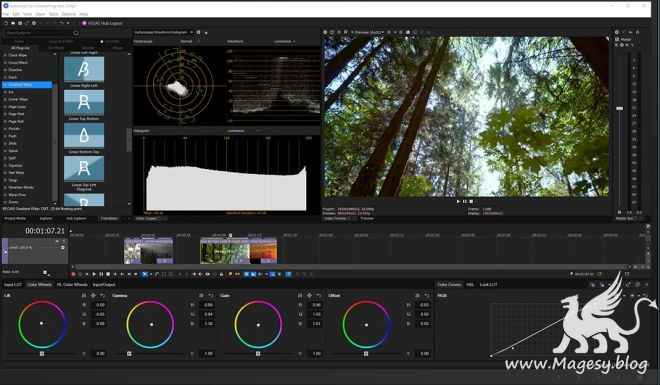Expand the Dissolve transition folder

click(x=5, y=70)
